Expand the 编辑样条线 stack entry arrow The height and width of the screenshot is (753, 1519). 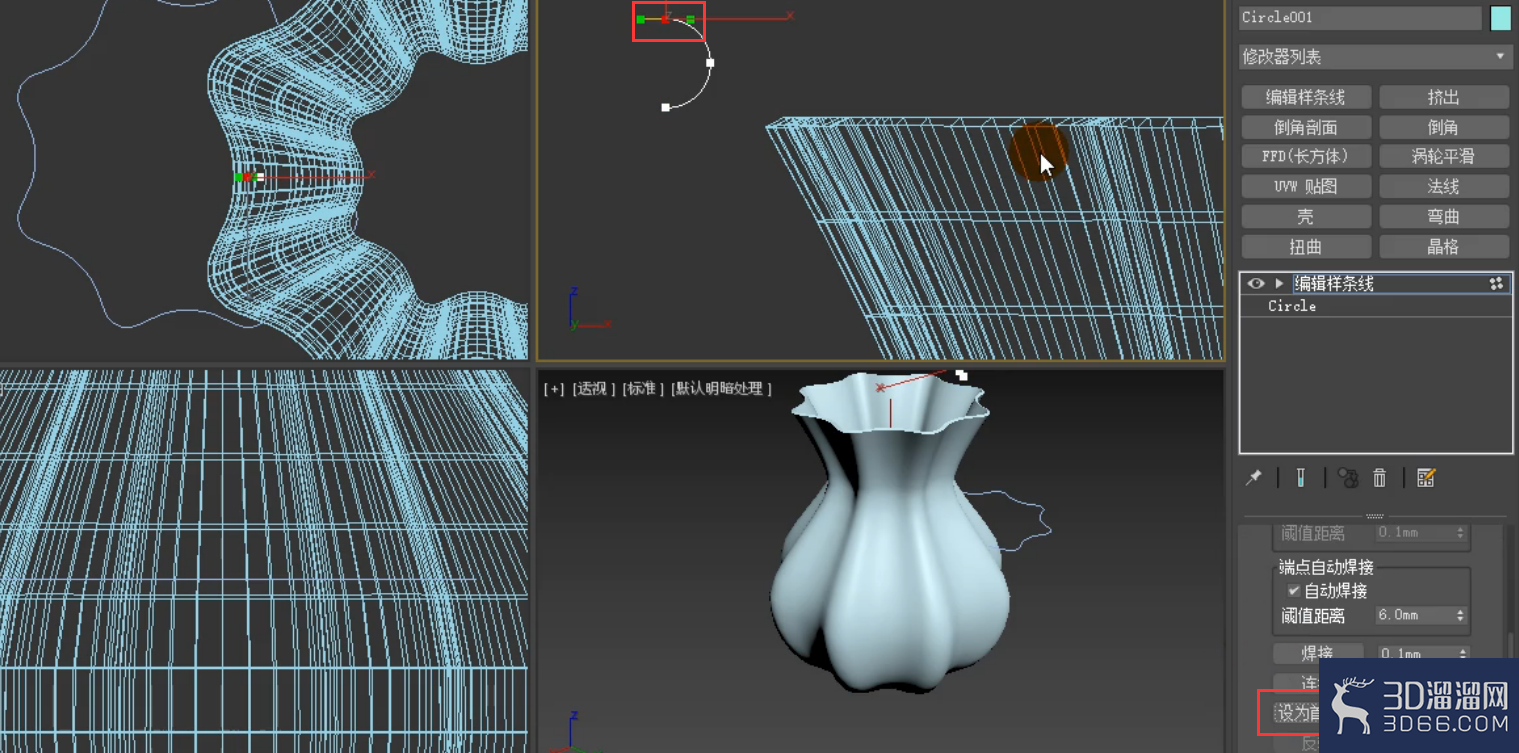pos(1279,284)
